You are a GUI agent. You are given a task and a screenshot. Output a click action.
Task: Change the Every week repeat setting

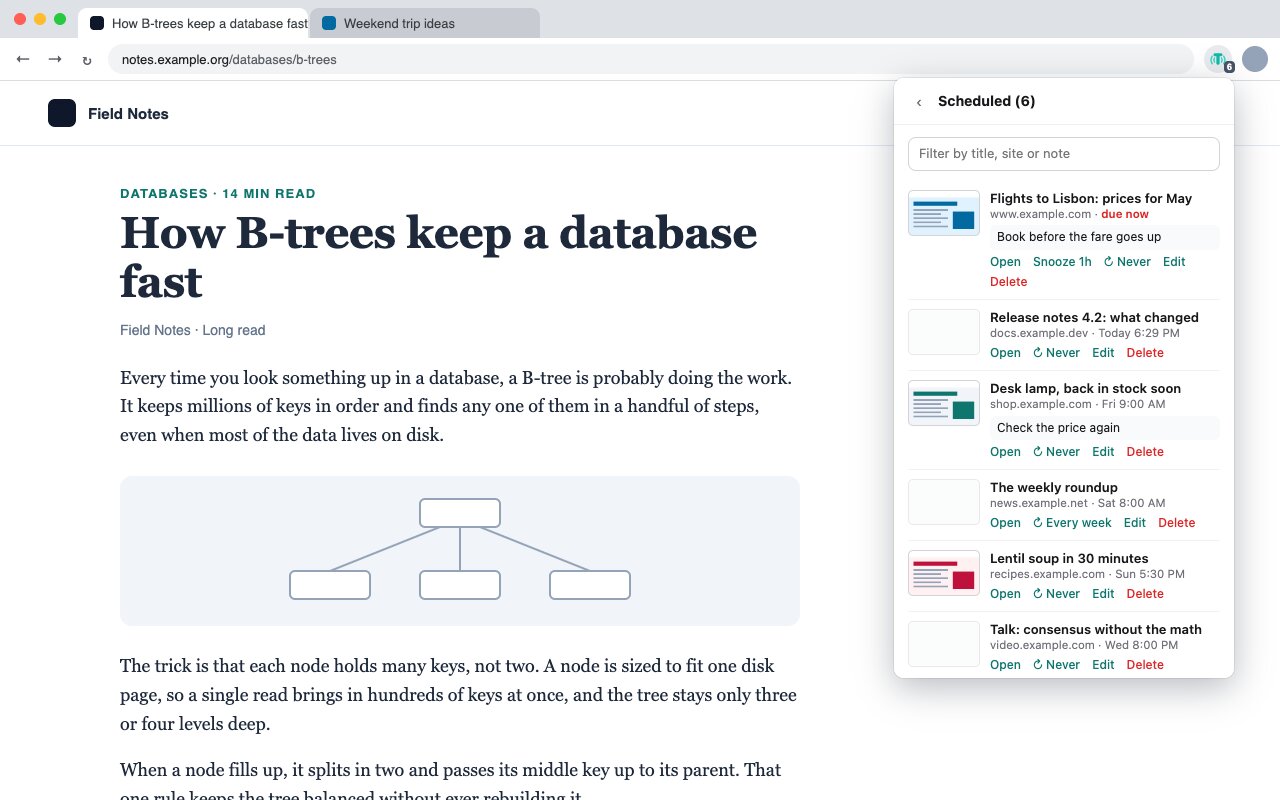1072,523
